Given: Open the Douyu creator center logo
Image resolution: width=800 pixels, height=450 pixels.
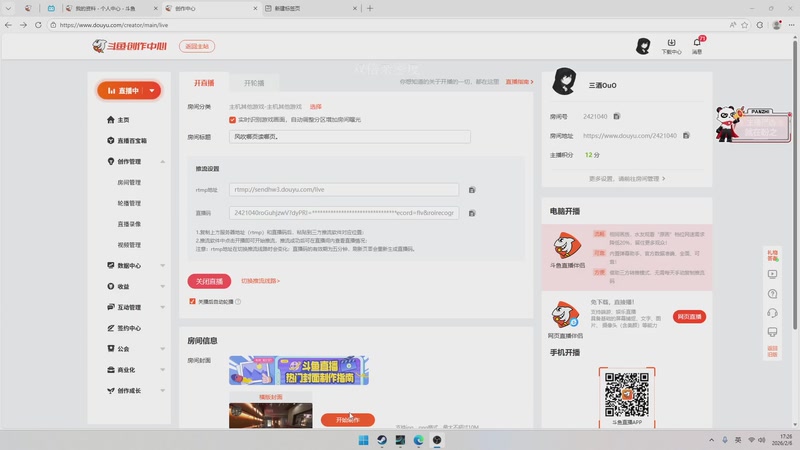Looking at the screenshot, I should click(x=130, y=46).
